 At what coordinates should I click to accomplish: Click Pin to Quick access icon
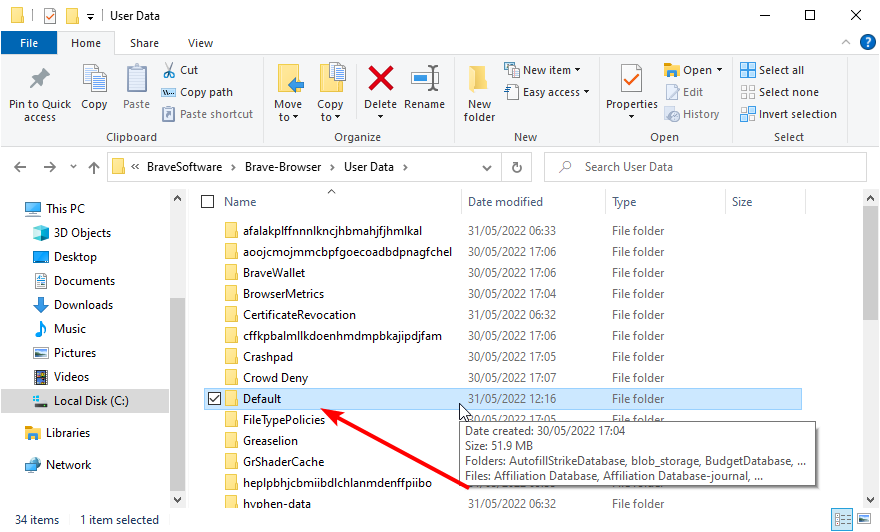(39, 80)
